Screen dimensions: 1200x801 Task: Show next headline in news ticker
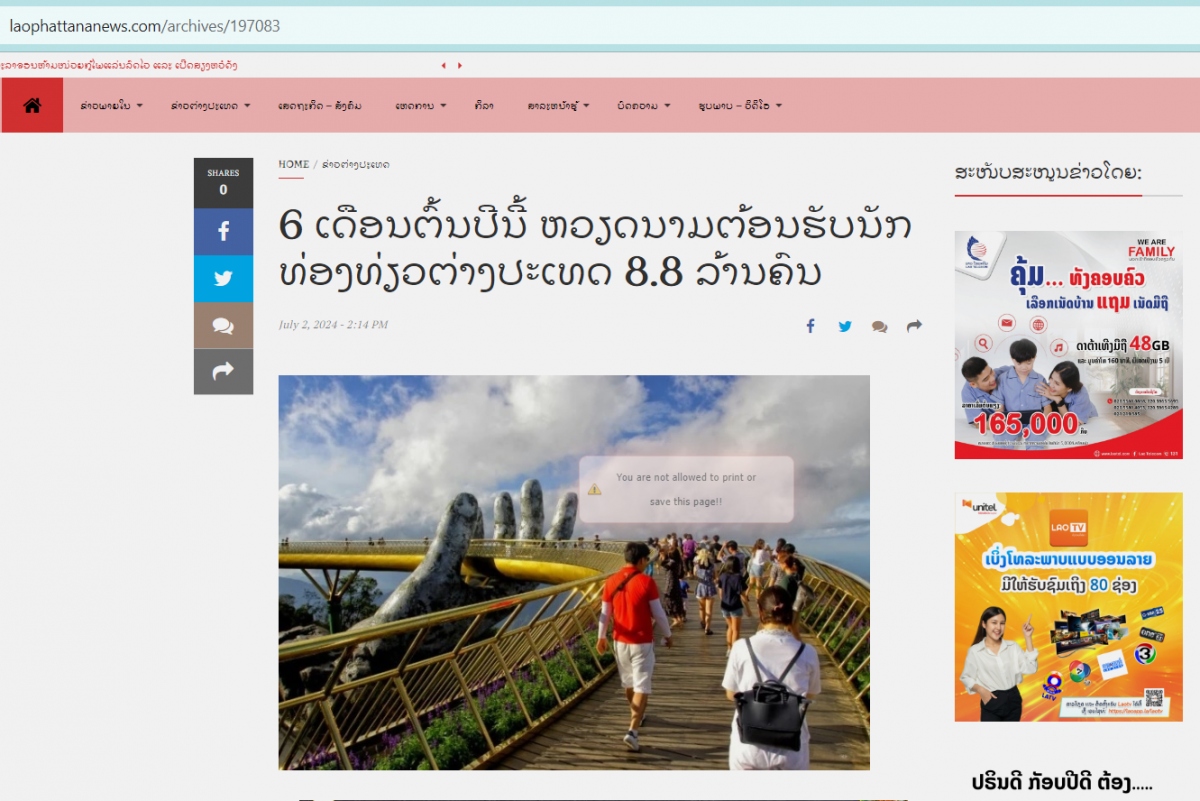[x=460, y=66]
